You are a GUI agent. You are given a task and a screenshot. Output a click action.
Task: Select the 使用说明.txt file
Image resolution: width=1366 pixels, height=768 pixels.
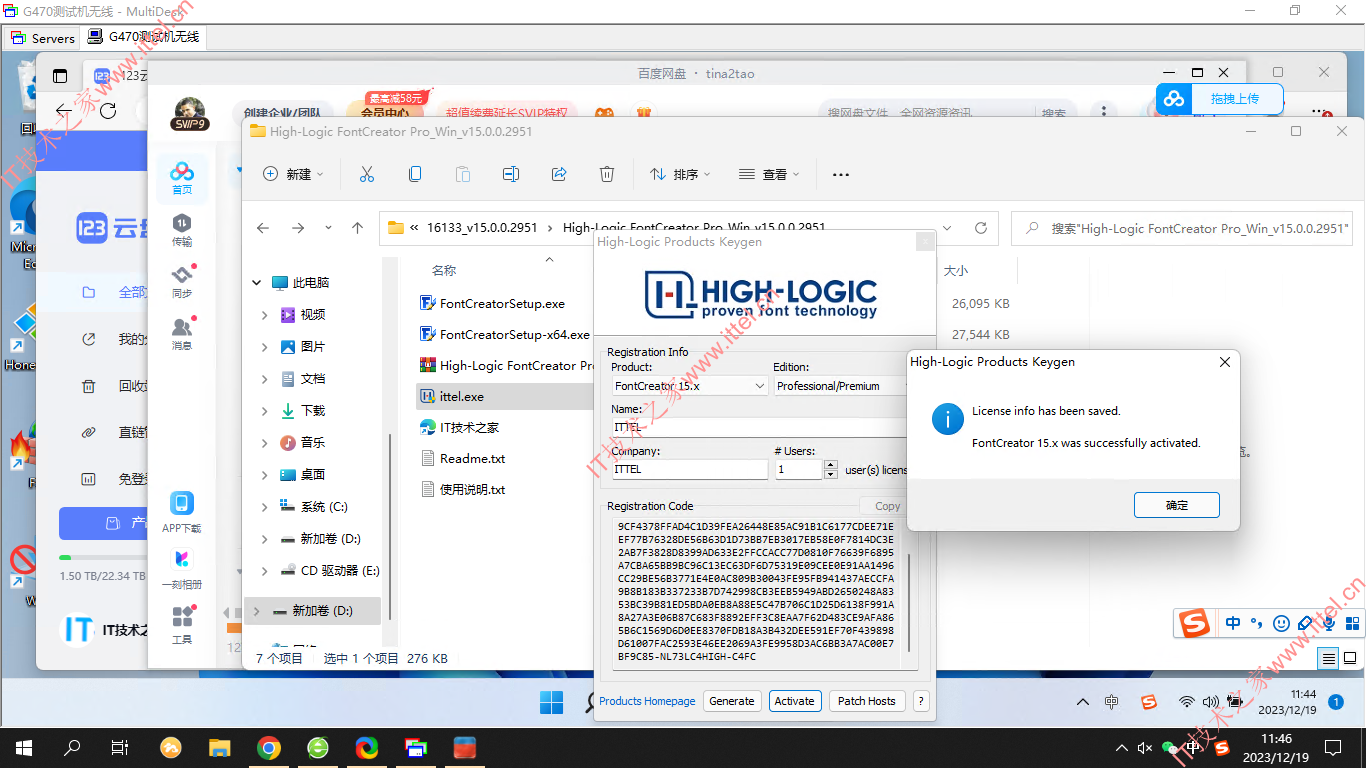tap(463, 490)
